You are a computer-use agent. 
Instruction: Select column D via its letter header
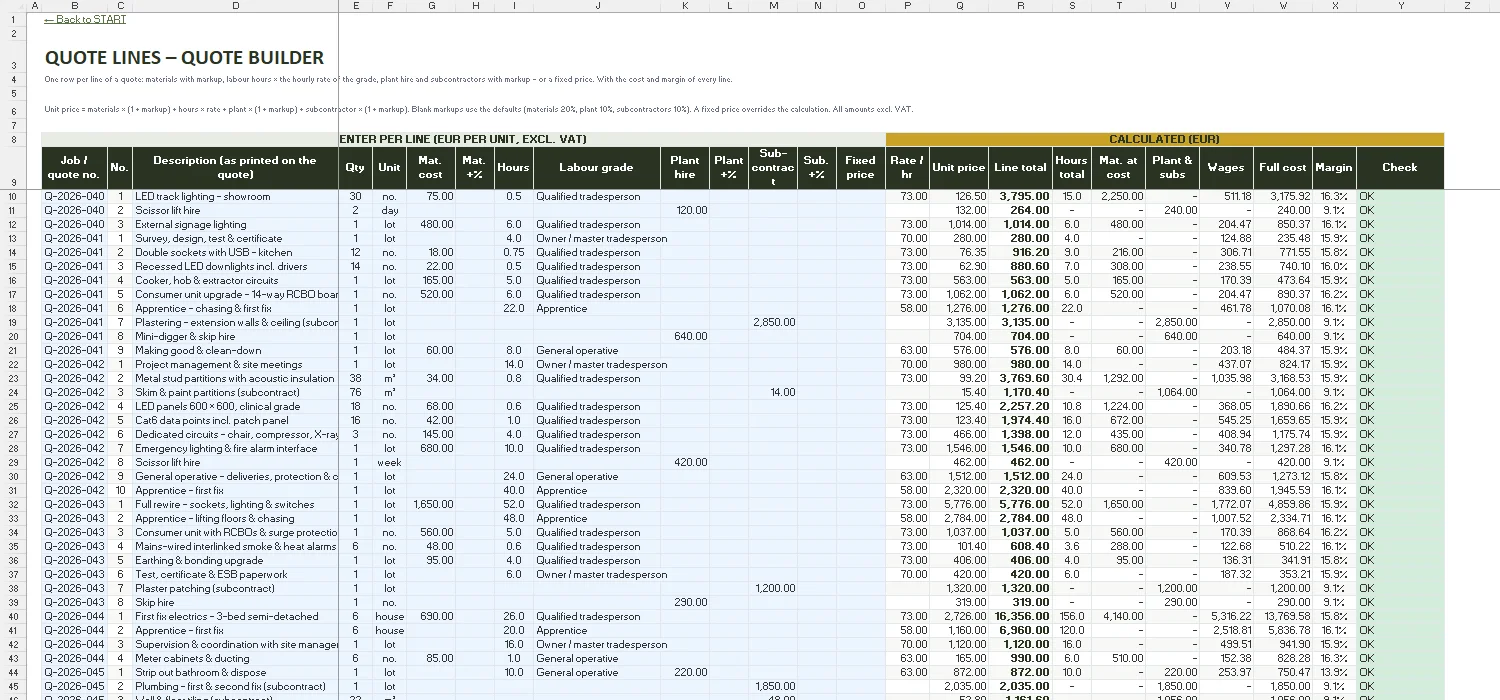(235, 6)
